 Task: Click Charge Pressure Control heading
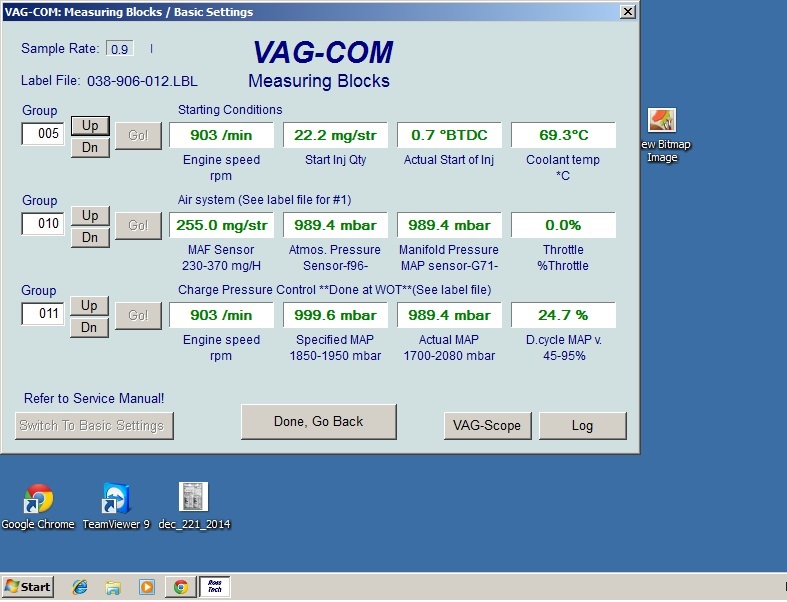click(x=334, y=290)
